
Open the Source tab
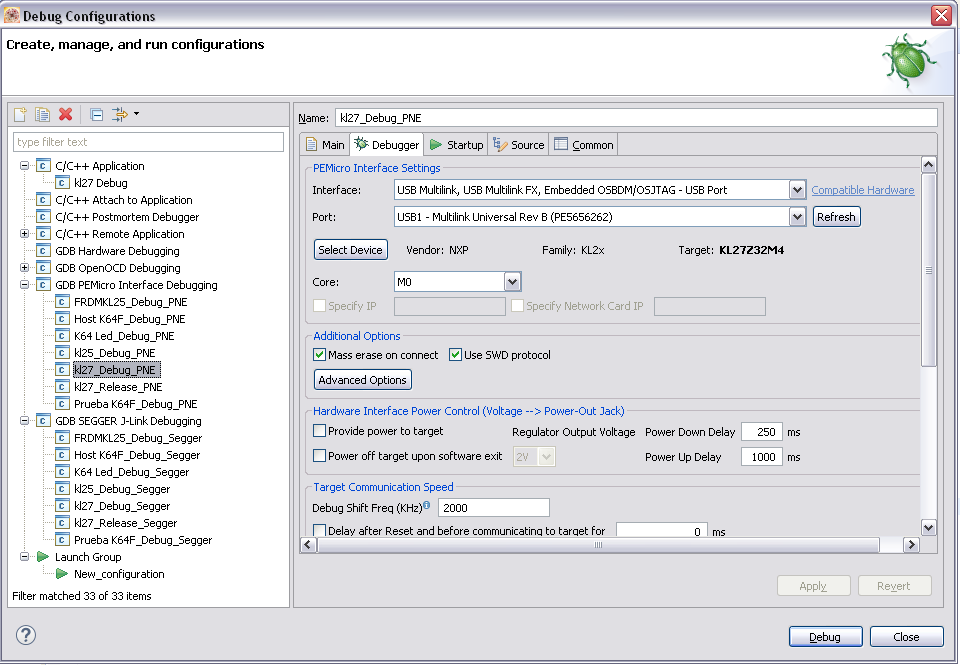(x=519, y=145)
